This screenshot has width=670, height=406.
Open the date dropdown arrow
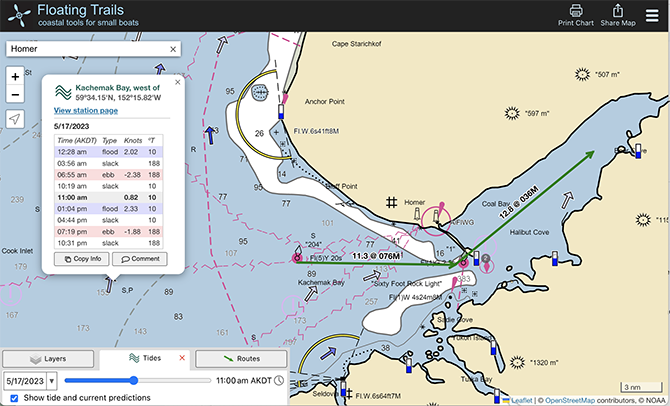pos(52,380)
